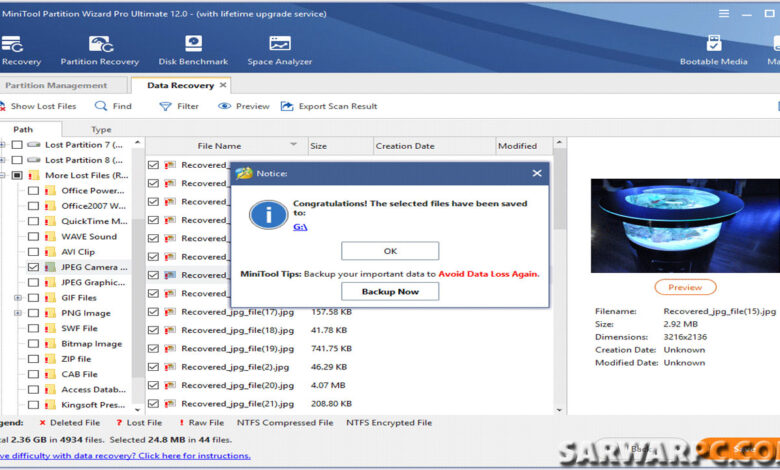This screenshot has height=470, width=780.
Task: Open Bootable Media creator
Action: 713,51
